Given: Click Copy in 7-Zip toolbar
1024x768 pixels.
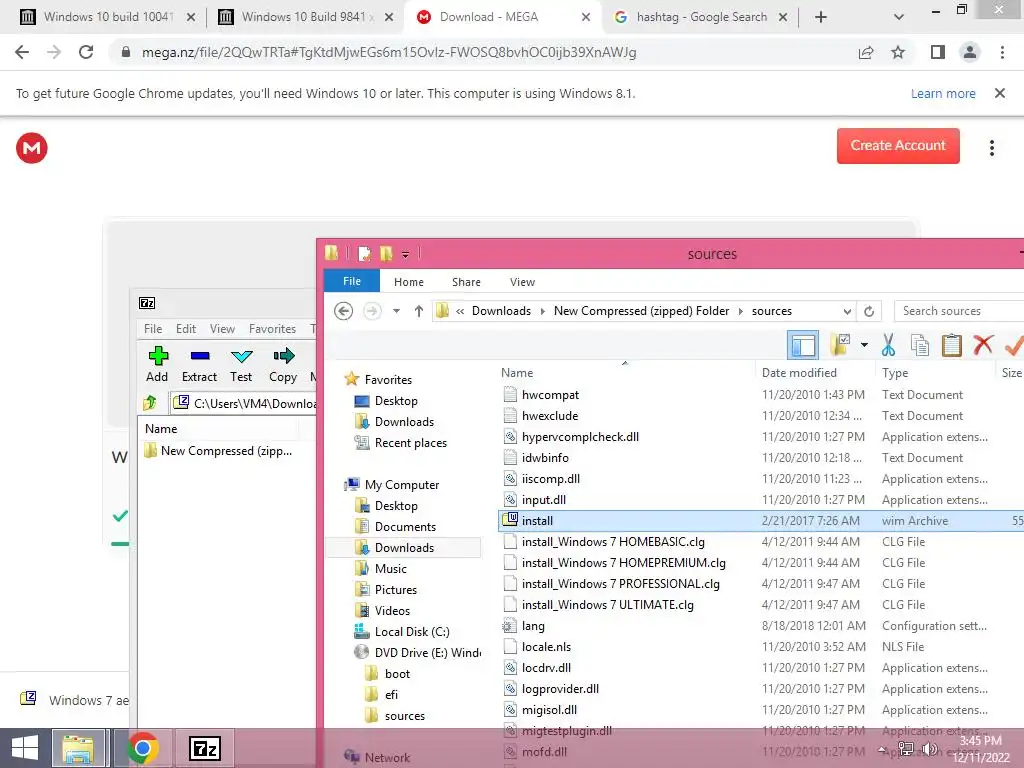Looking at the screenshot, I should click(283, 365).
